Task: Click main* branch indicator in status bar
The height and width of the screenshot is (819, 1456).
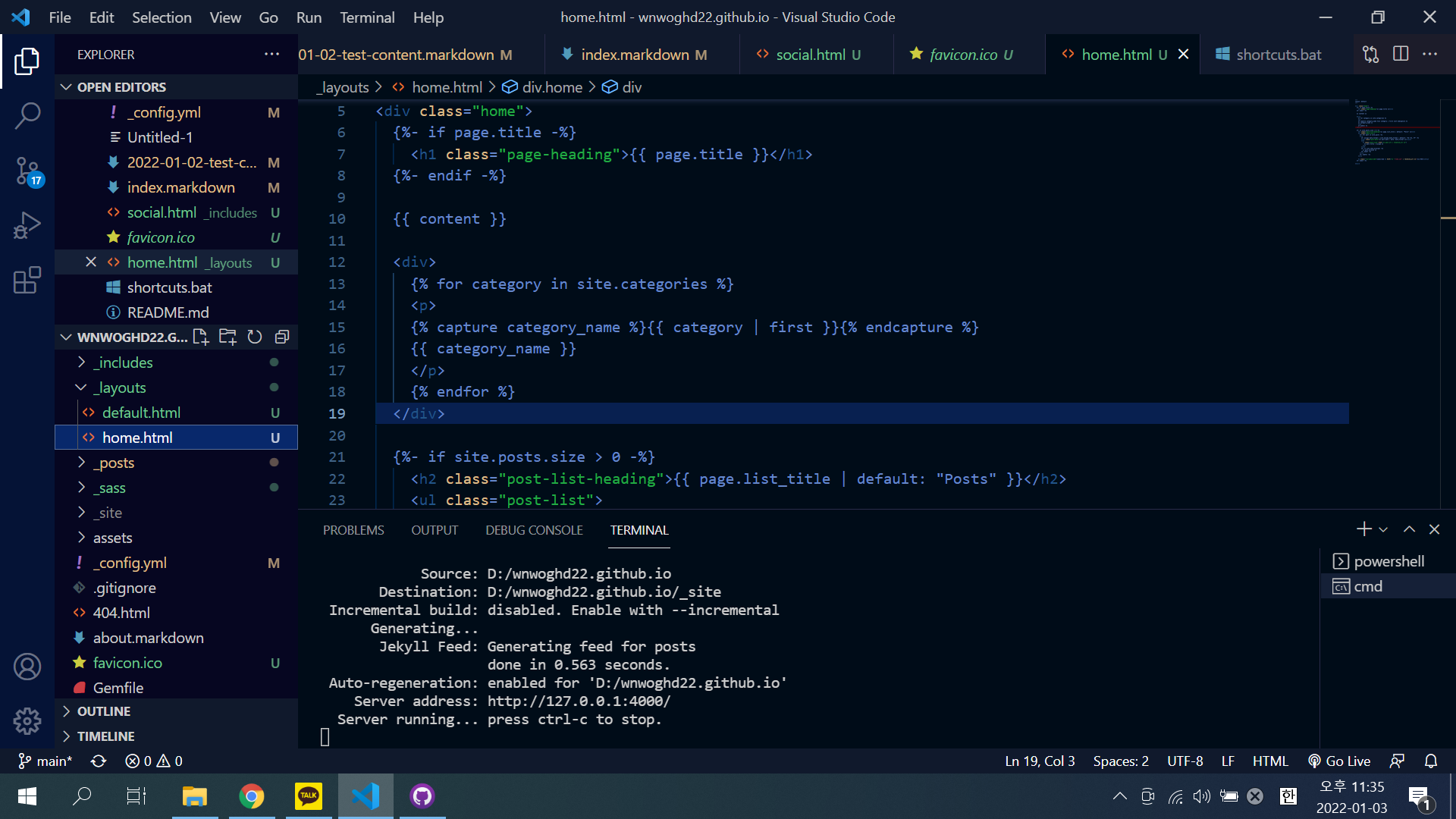Action: click(x=45, y=761)
